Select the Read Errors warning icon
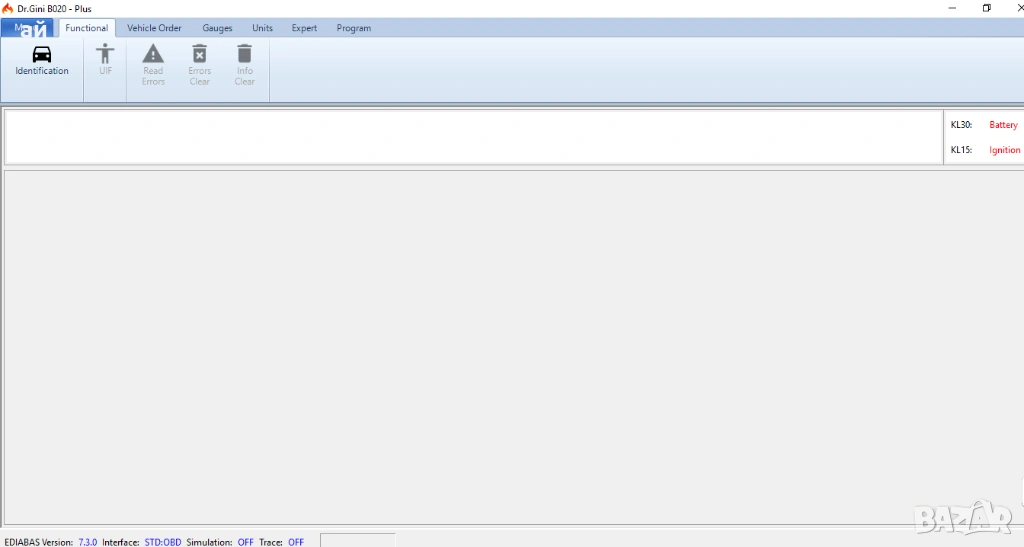 (153, 54)
